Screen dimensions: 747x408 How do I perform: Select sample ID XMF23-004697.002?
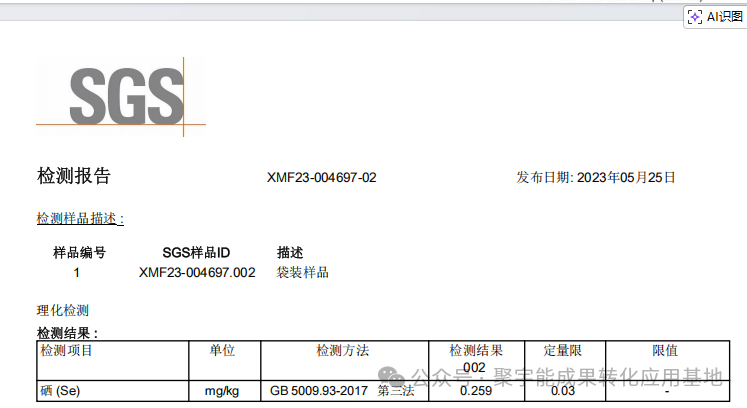click(197, 273)
